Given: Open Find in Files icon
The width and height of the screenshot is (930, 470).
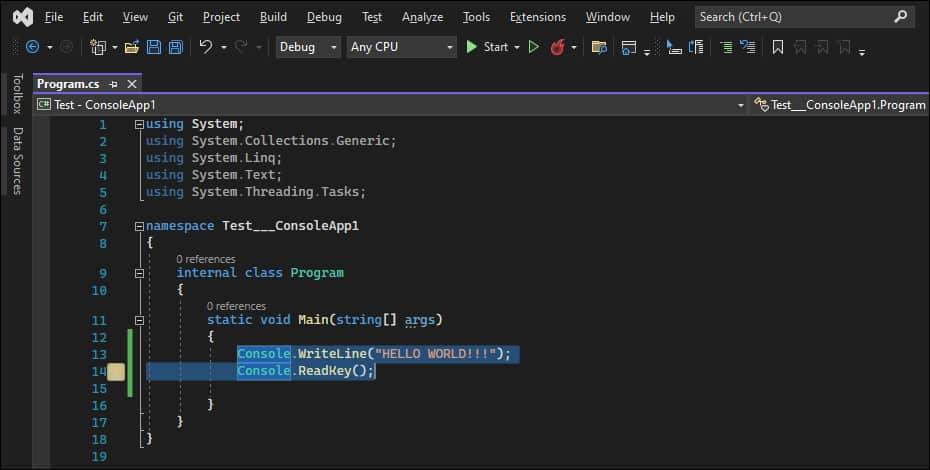Looking at the screenshot, I should click(x=599, y=47).
